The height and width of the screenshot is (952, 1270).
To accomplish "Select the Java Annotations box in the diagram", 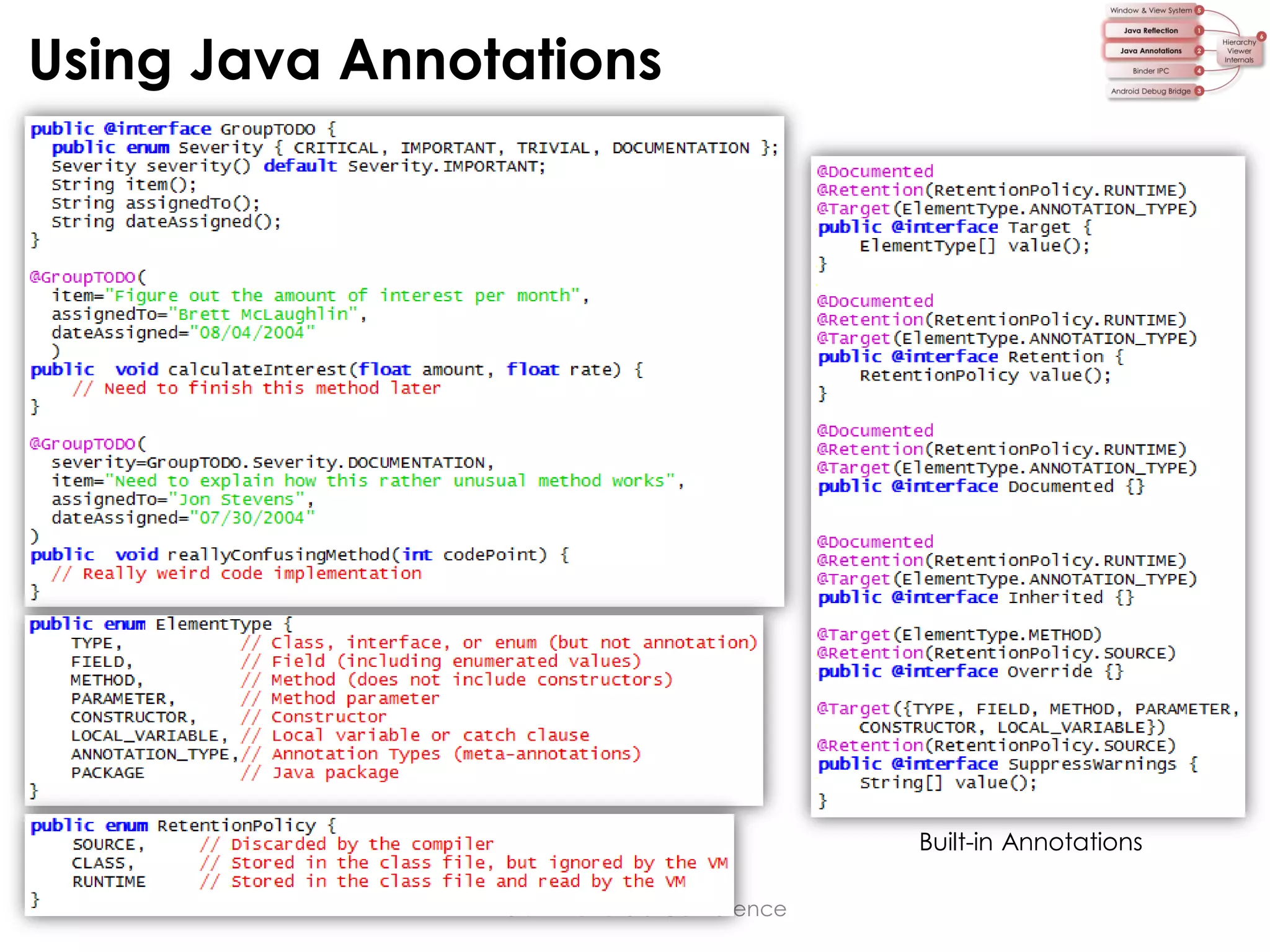I will 1150,51.
